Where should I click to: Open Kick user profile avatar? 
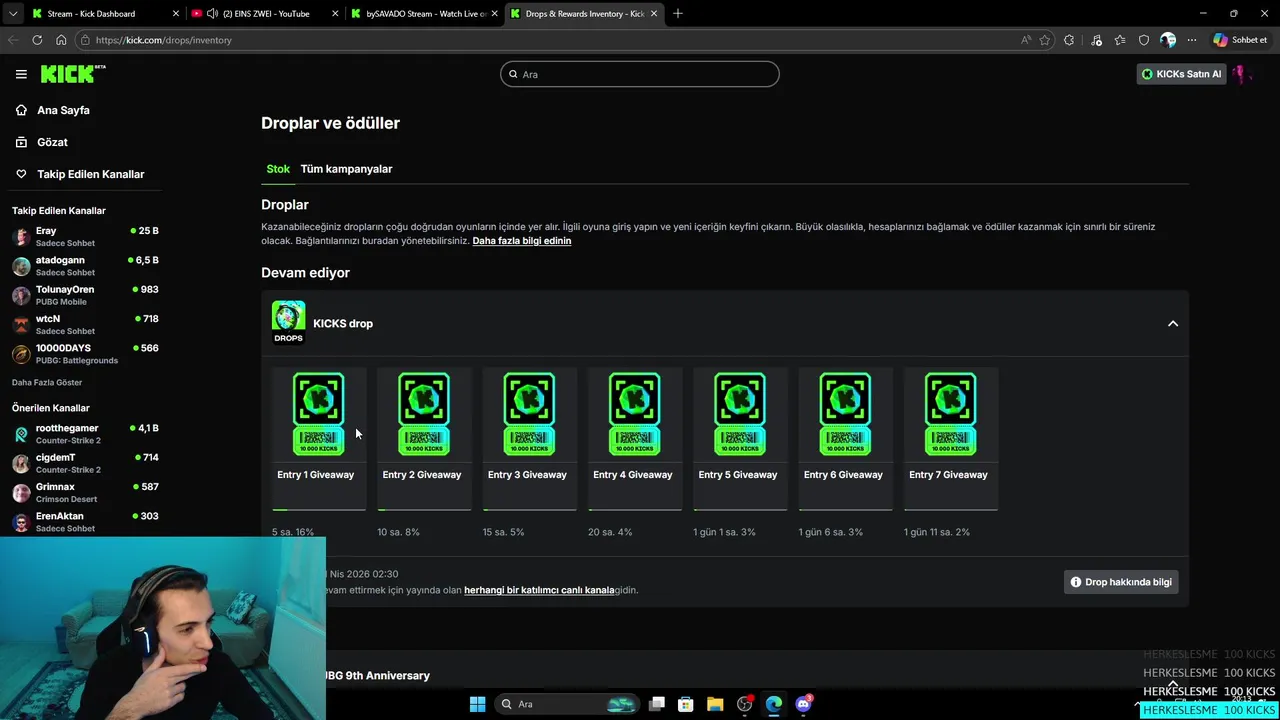(x=1241, y=74)
